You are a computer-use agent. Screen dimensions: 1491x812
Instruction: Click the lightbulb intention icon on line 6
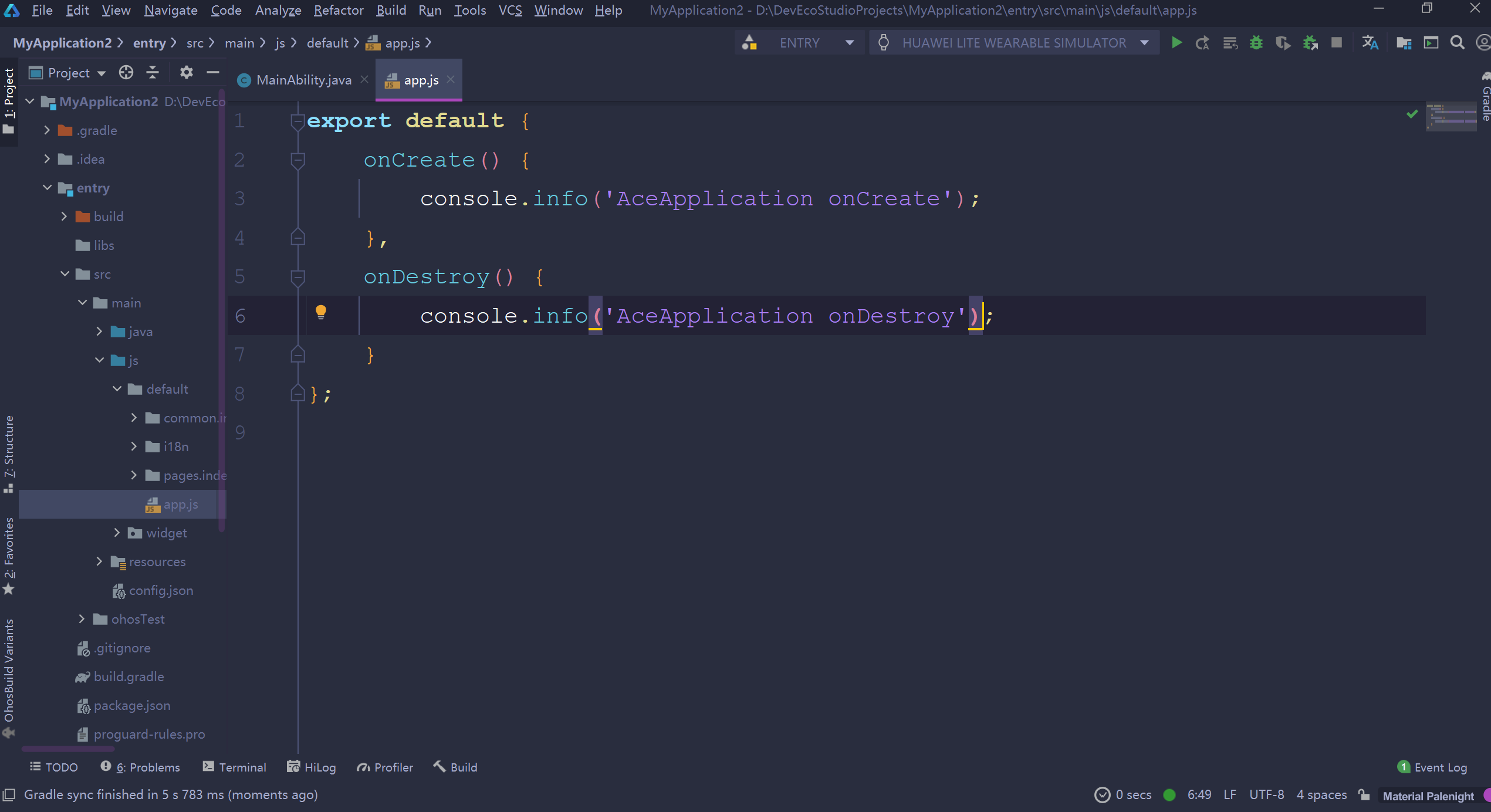pyautogui.click(x=320, y=312)
